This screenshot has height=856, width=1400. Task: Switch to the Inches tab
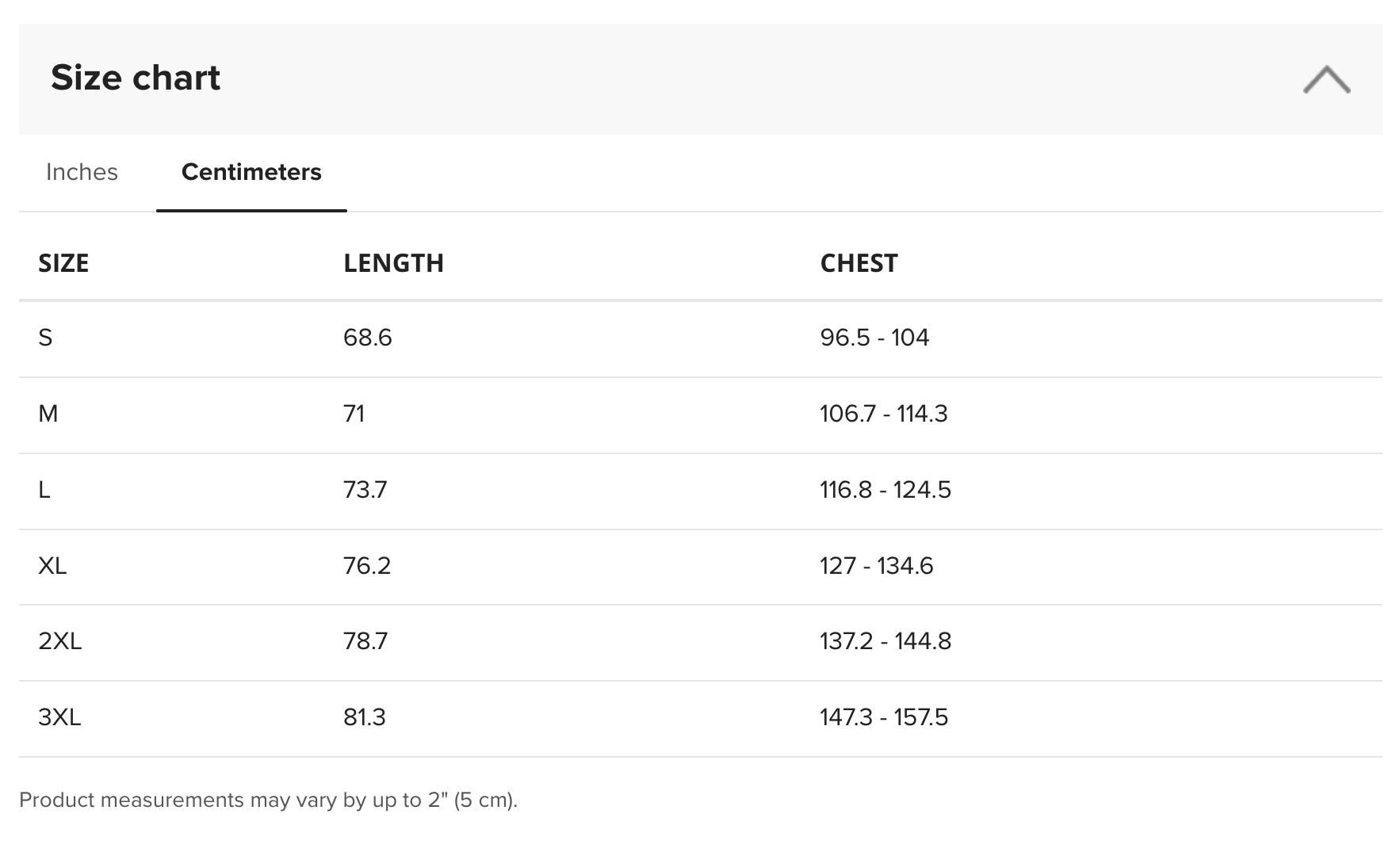coord(82,172)
